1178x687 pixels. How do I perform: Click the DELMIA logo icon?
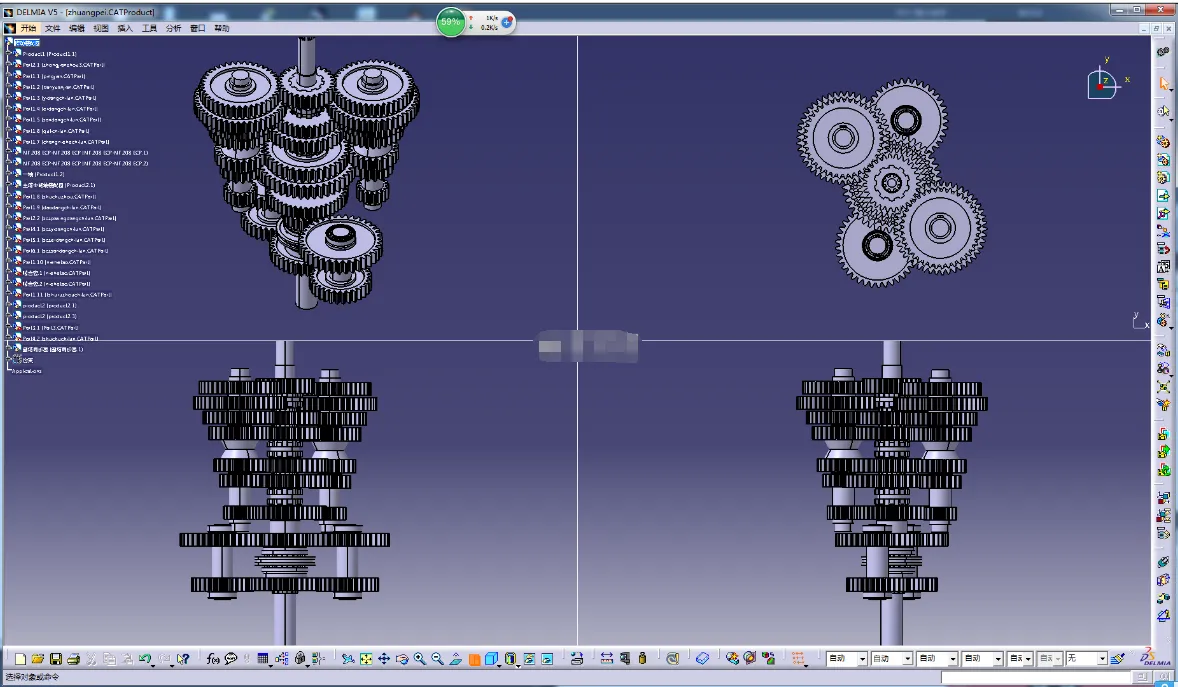pos(1155,658)
